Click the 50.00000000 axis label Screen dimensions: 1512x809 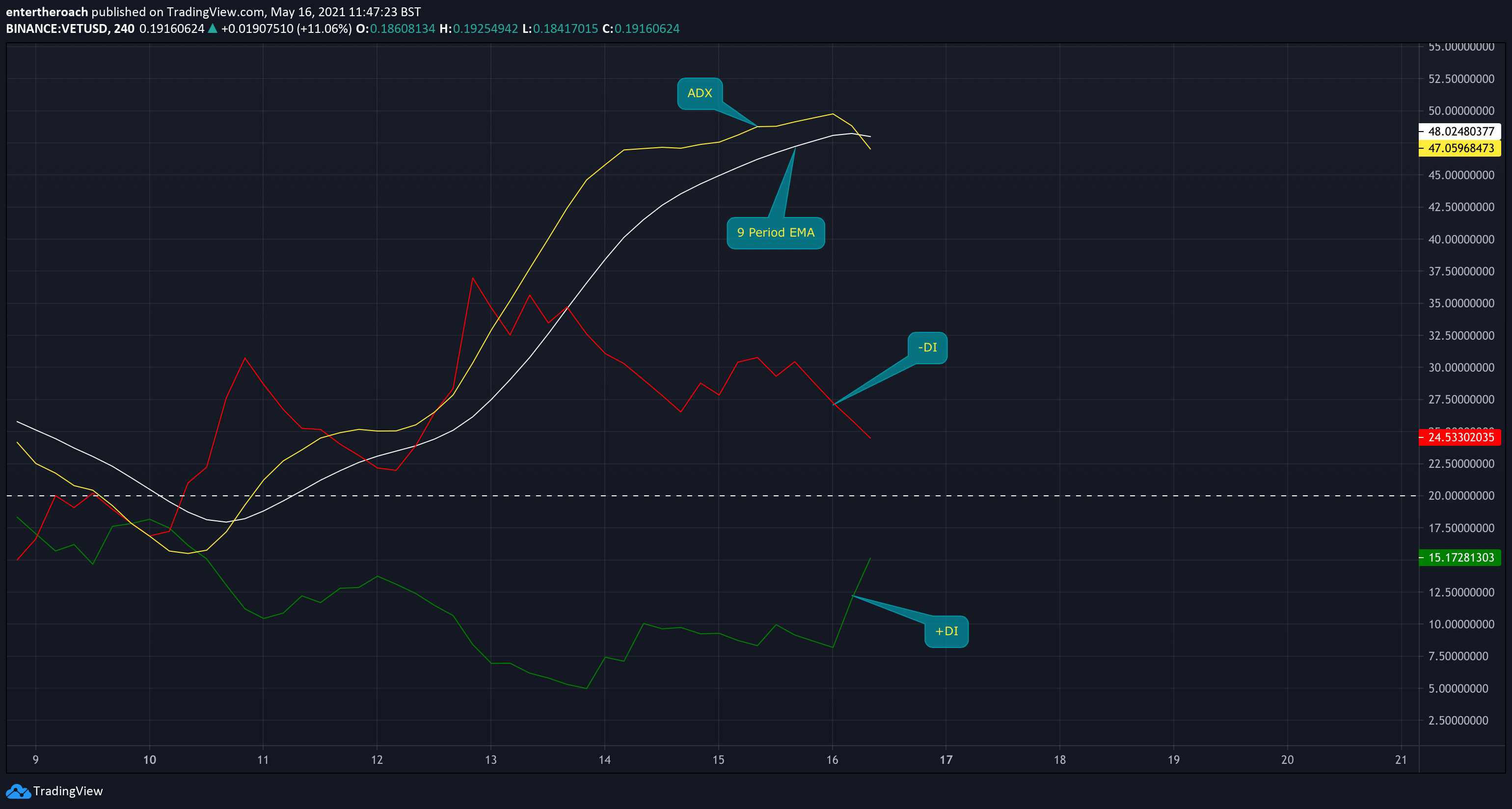[1461, 111]
